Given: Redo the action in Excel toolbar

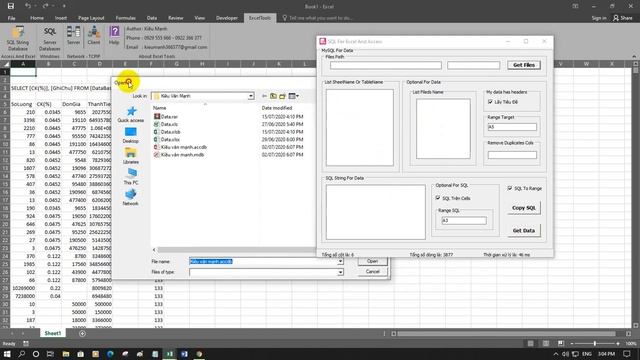Looking at the screenshot, I should tap(45, 6).
